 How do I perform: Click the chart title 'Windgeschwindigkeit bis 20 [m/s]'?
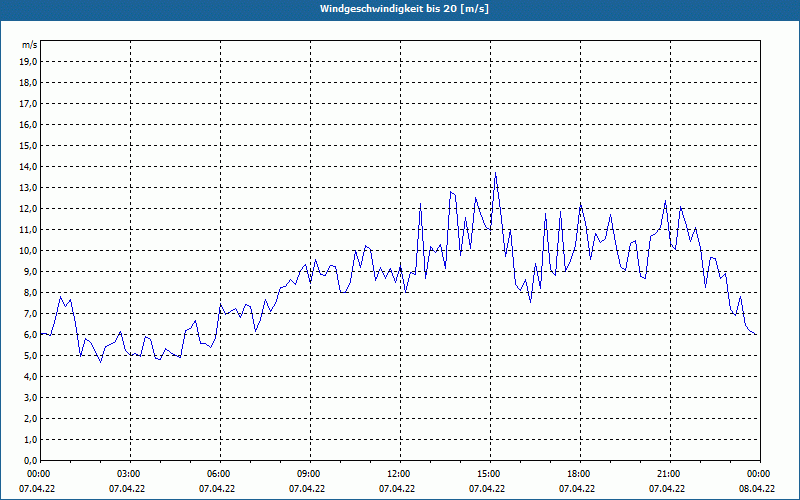pyautogui.click(x=404, y=9)
